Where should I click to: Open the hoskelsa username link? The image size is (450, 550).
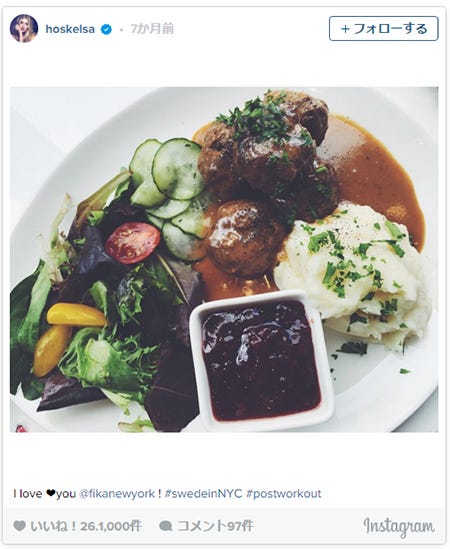click(x=70, y=29)
